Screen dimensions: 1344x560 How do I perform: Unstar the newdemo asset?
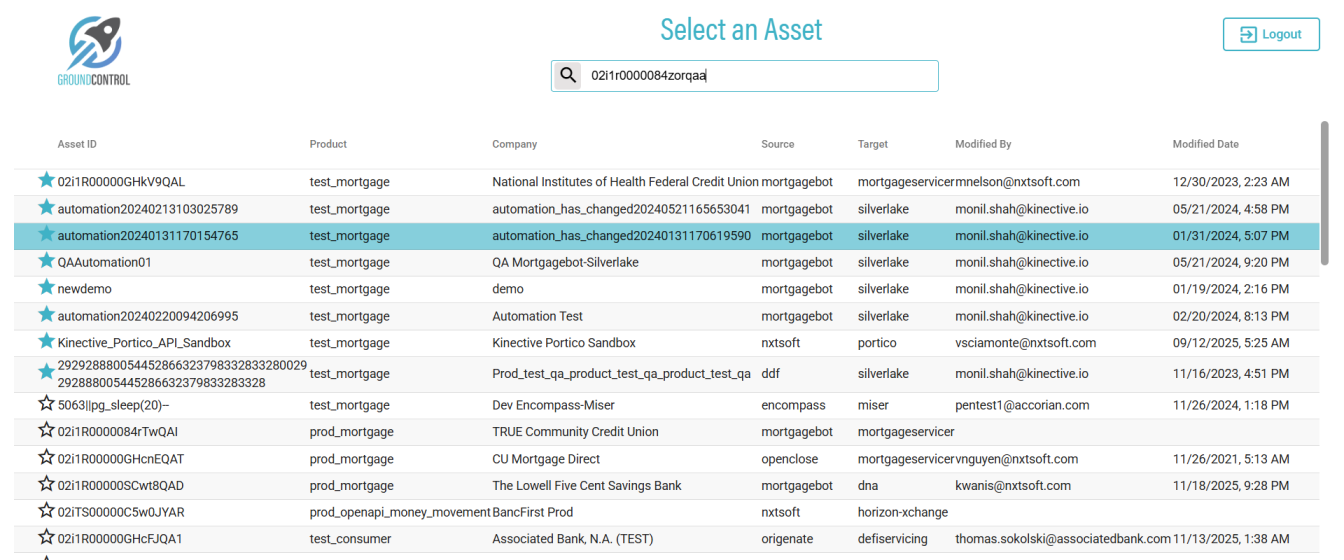point(46,288)
